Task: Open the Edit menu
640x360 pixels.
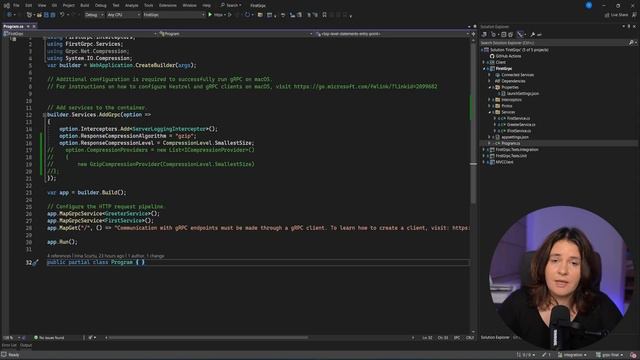Action: click(28, 5)
